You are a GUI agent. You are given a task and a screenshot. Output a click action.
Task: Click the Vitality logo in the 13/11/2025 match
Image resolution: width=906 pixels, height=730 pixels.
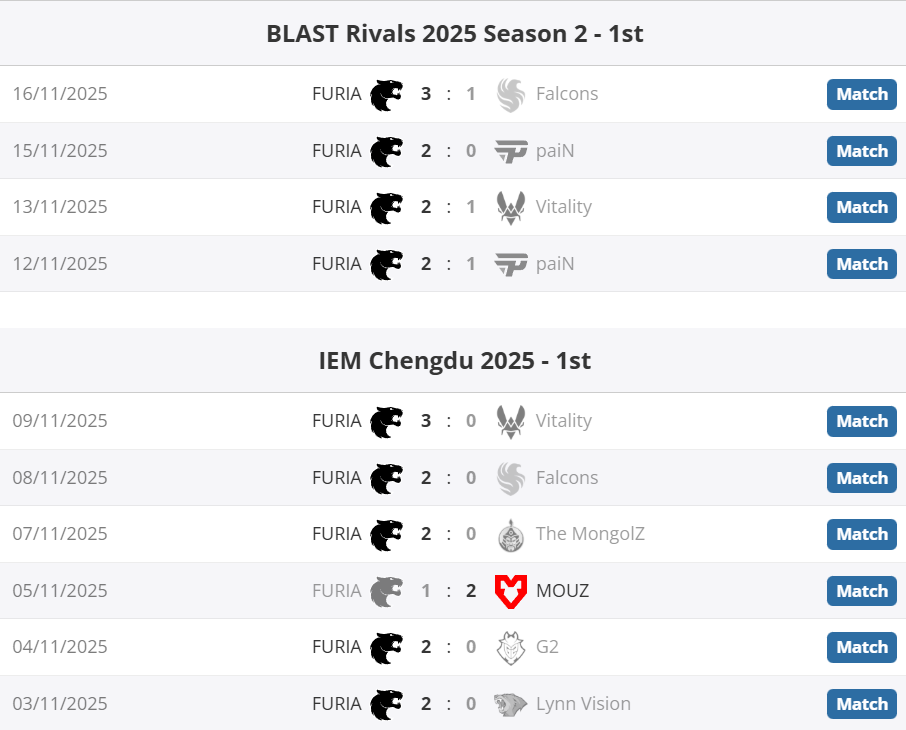pyautogui.click(x=510, y=207)
